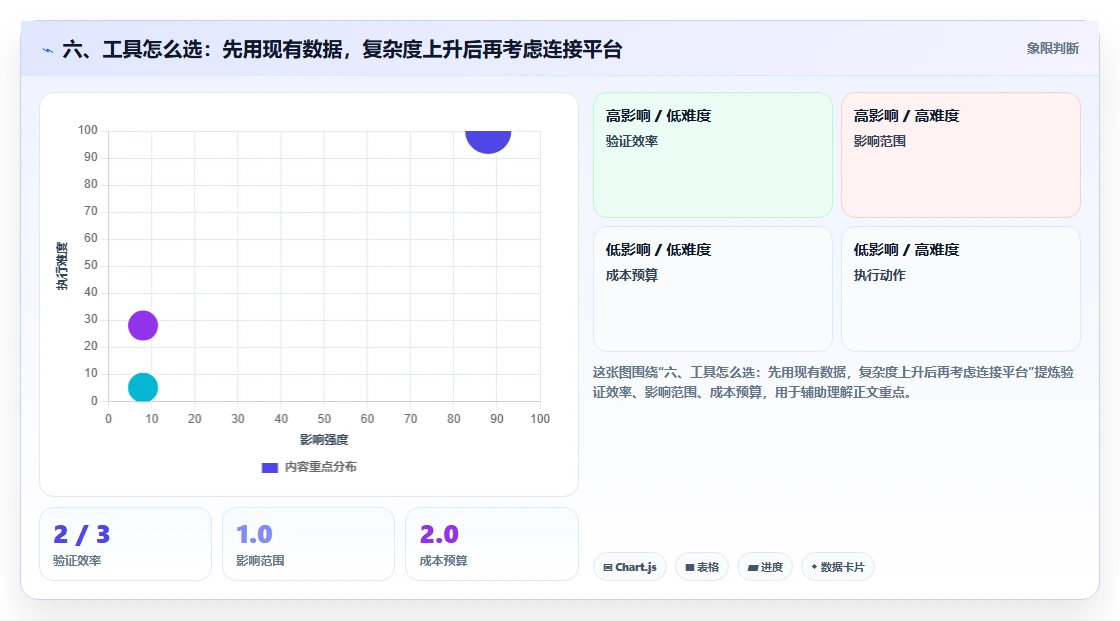
Task: Select the cyan bubble in the chart
Action: click(x=143, y=388)
